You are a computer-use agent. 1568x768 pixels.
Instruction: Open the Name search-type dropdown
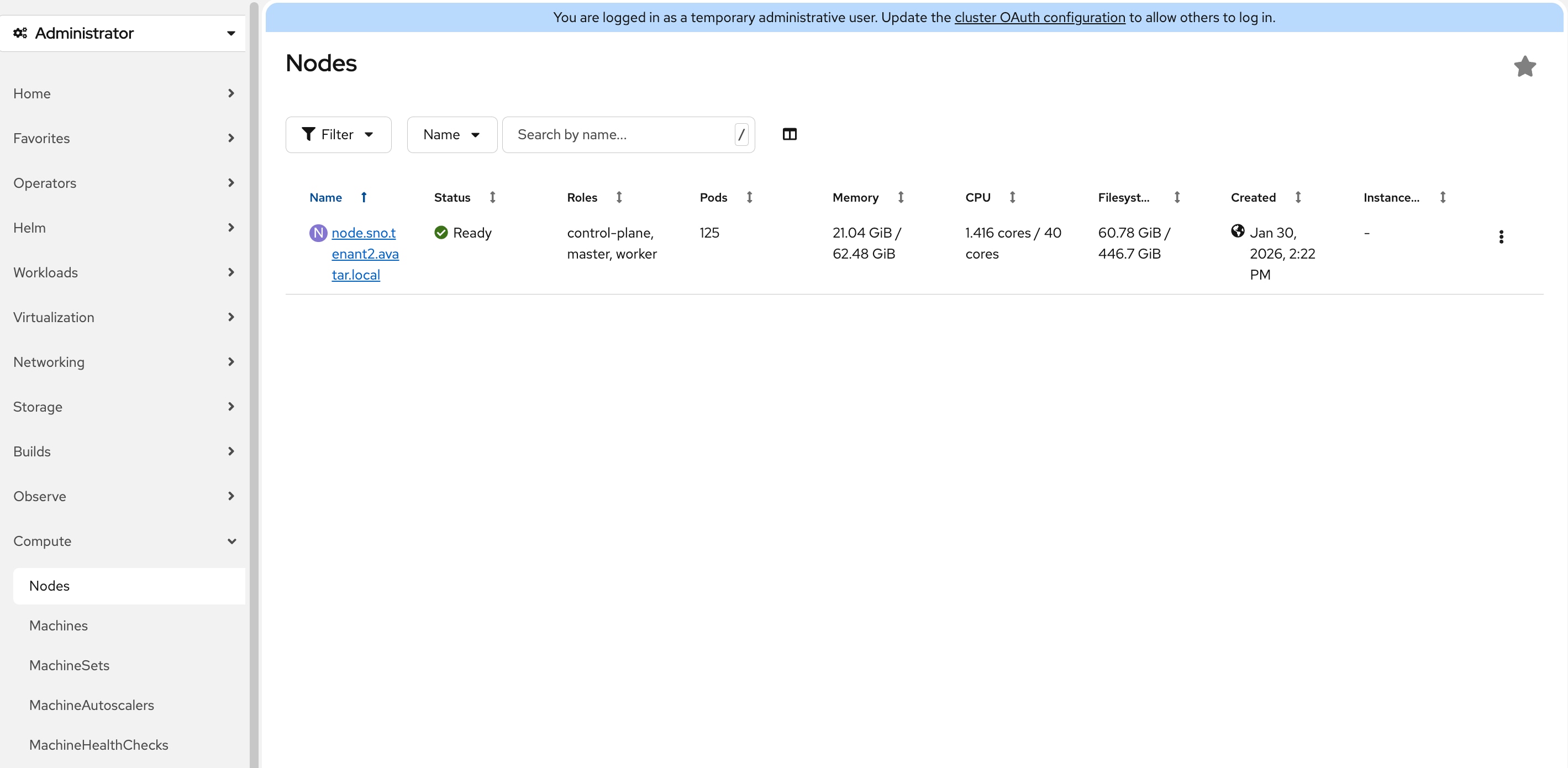pos(451,134)
